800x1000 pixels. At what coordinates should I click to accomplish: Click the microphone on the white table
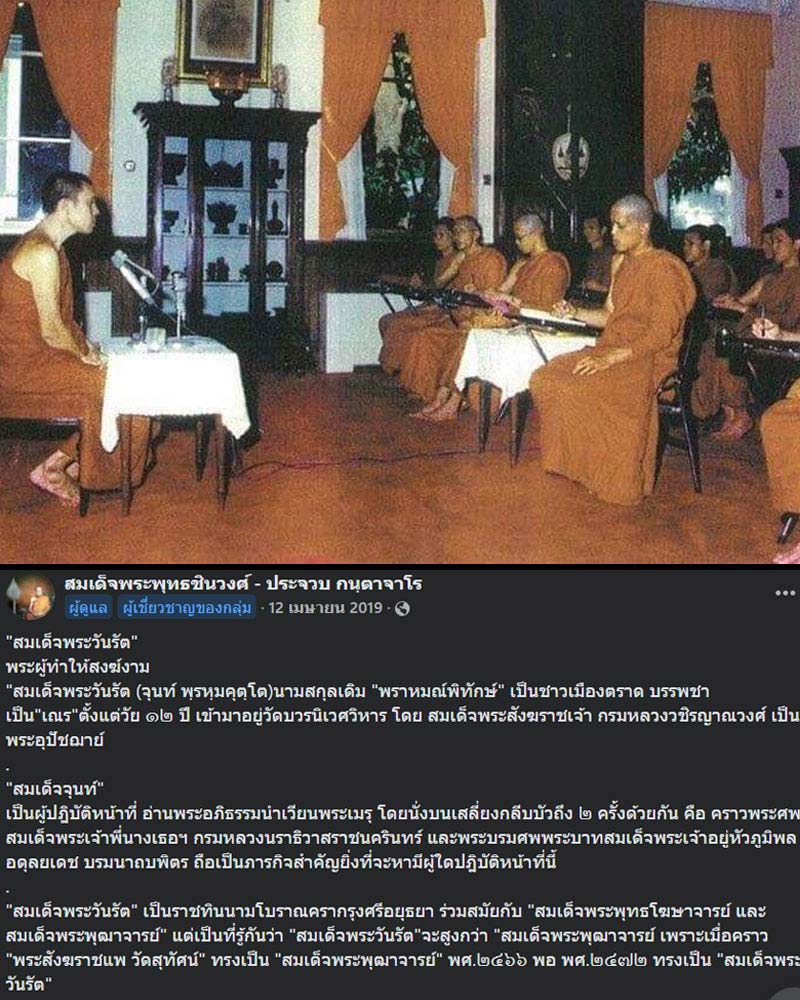pos(132,274)
